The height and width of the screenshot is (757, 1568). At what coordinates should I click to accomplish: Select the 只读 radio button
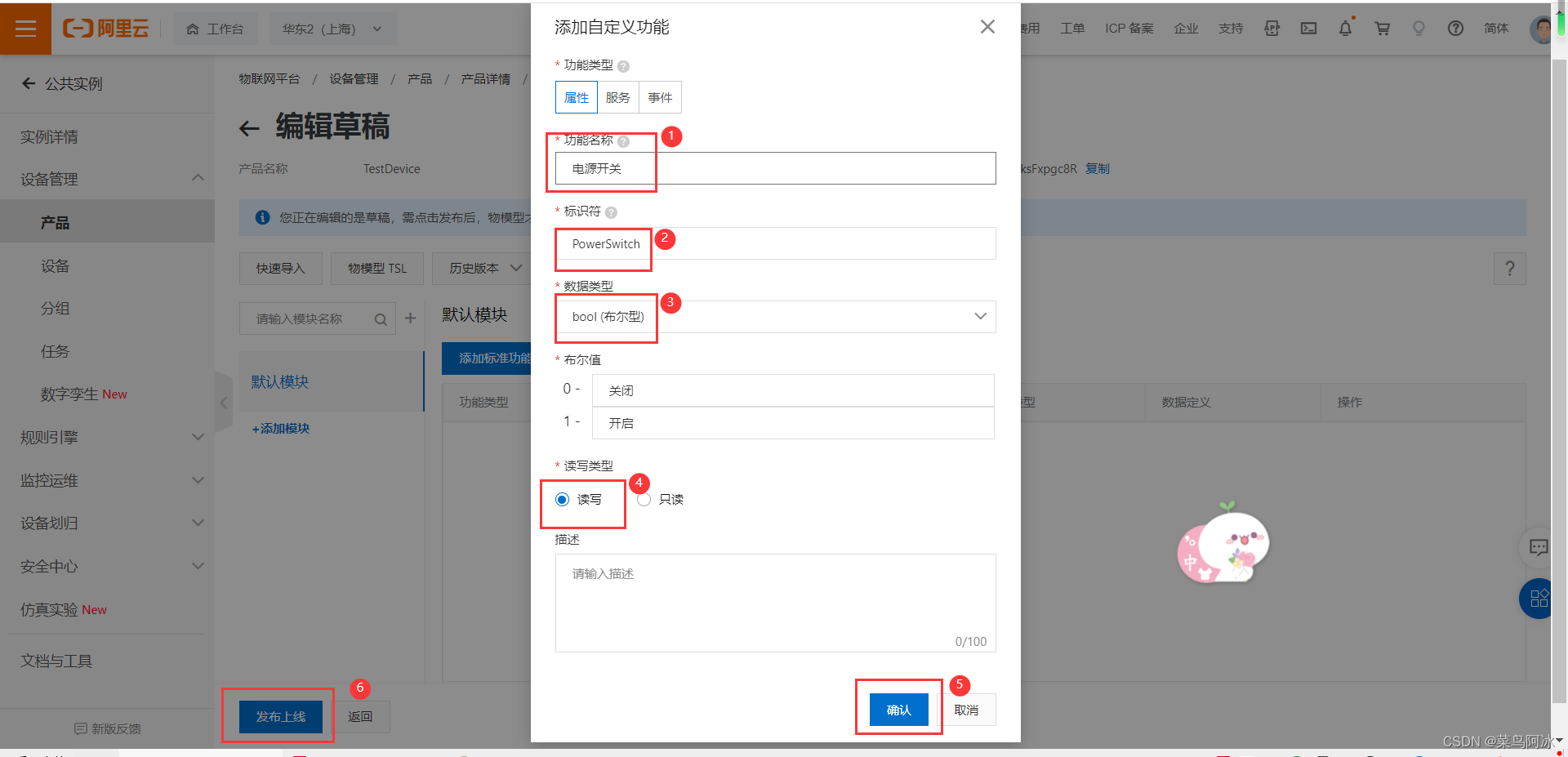pos(644,499)
